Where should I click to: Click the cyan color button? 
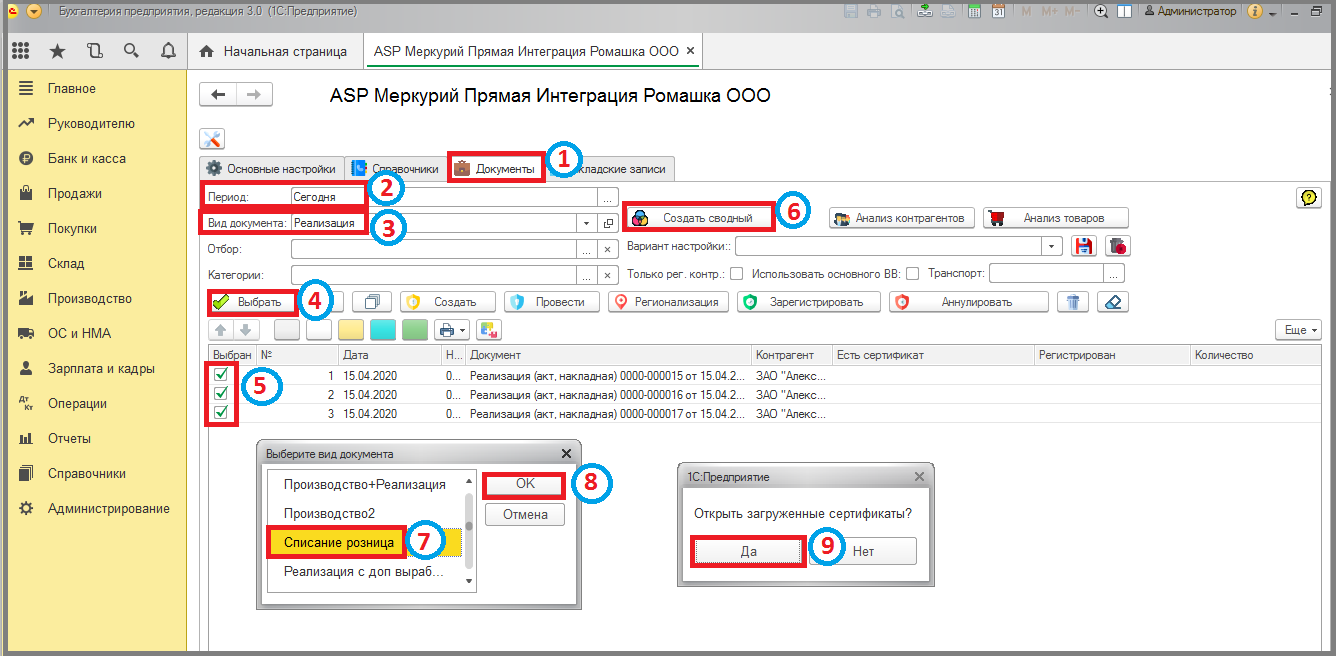(x=383, y=329)
